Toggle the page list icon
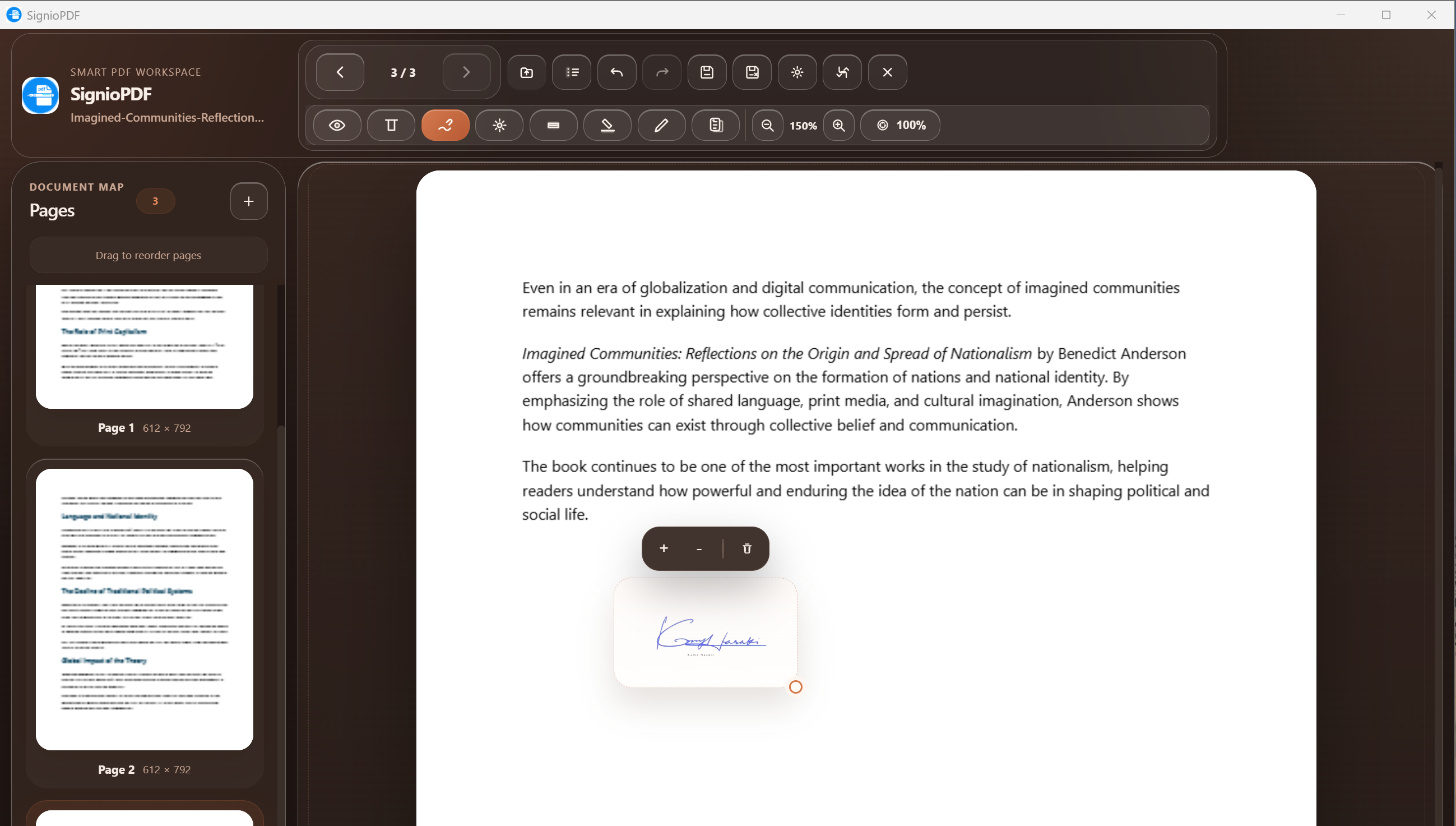This screenshot has width=1456, height=826. [572, 72]
